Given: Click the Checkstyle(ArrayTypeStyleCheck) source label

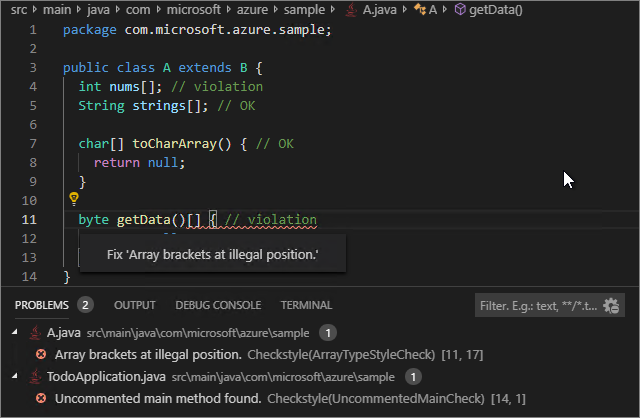Looking at the screenshot, I should click(x=341, y=355).
